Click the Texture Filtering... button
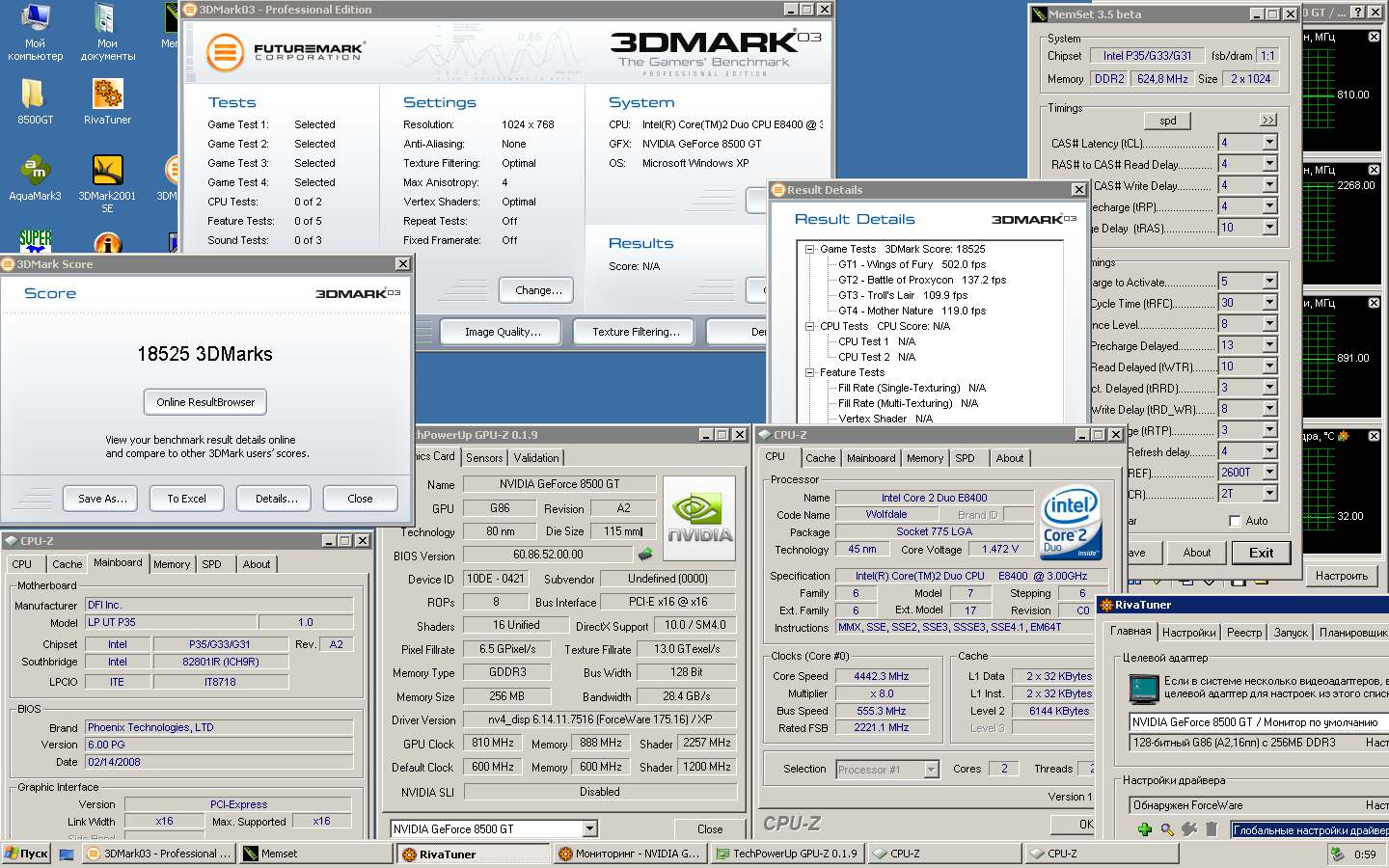The height and width of the screenshot is (868, 1389). (x=636, y=332)
